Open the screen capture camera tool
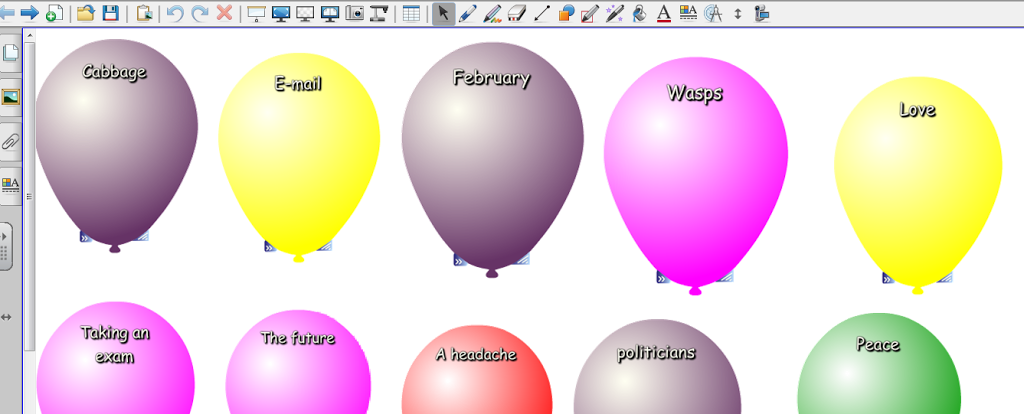Screen dimensions: 1024x414 pos(355,12)
